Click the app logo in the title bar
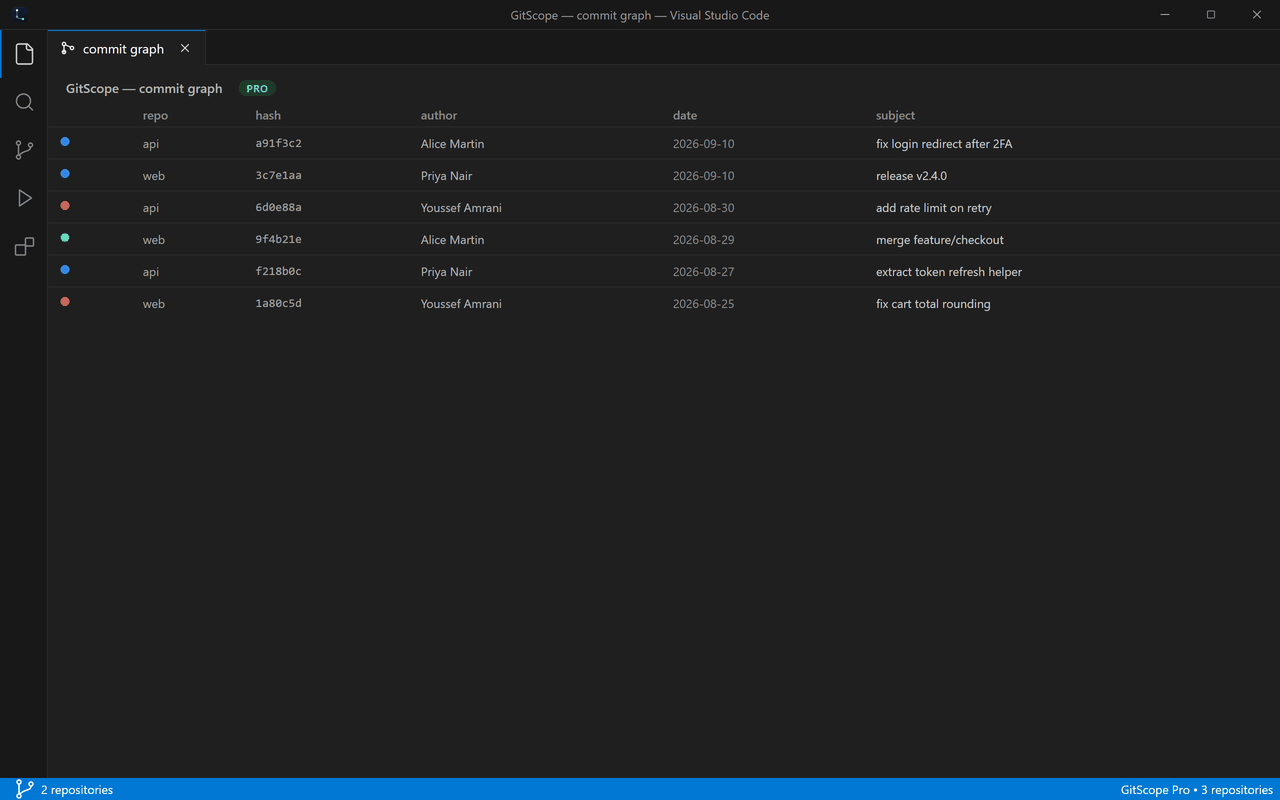The image size is (1280, 800). click(x=19, y=15)
